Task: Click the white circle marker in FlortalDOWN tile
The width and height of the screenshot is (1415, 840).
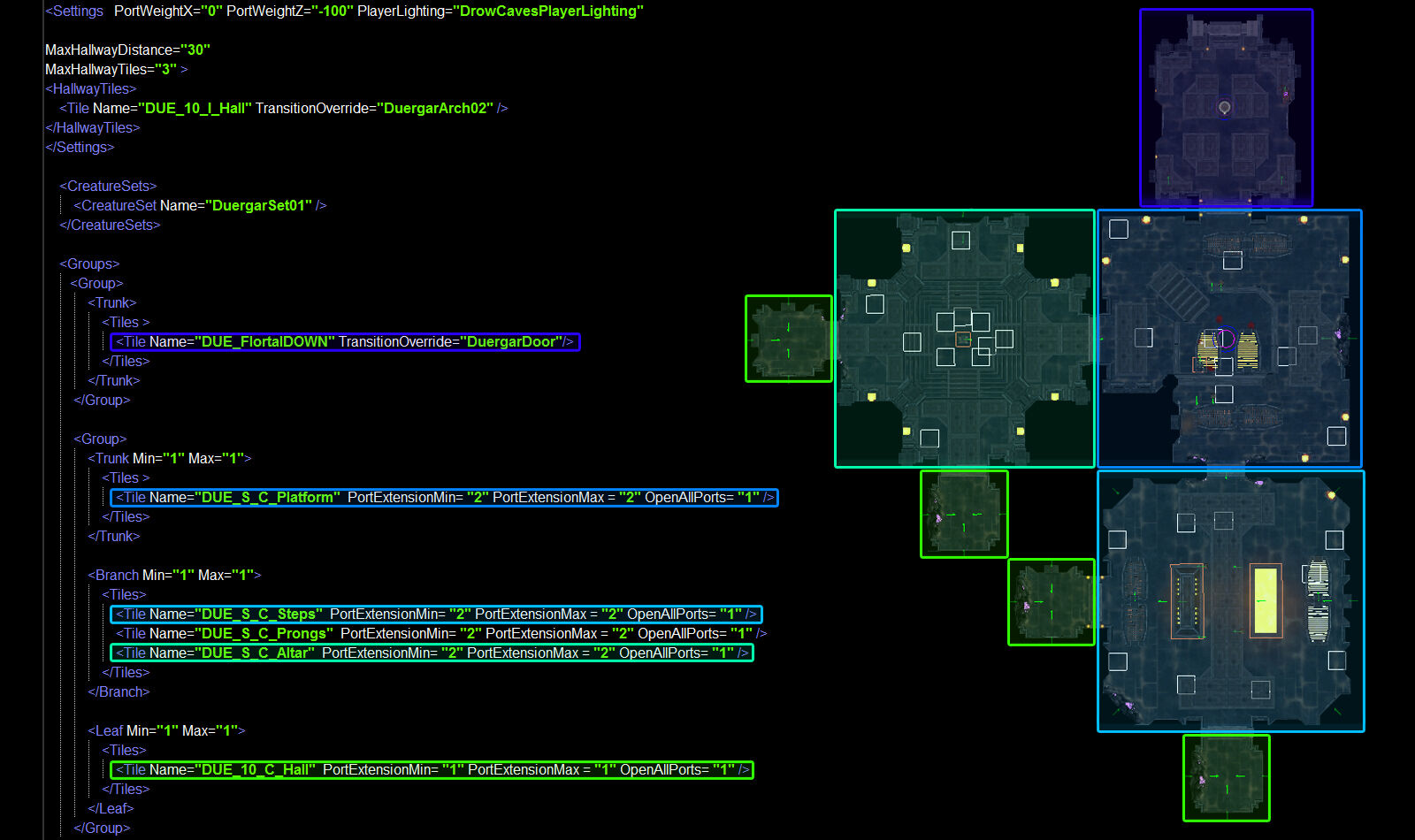Action: tap(1225, 108)
